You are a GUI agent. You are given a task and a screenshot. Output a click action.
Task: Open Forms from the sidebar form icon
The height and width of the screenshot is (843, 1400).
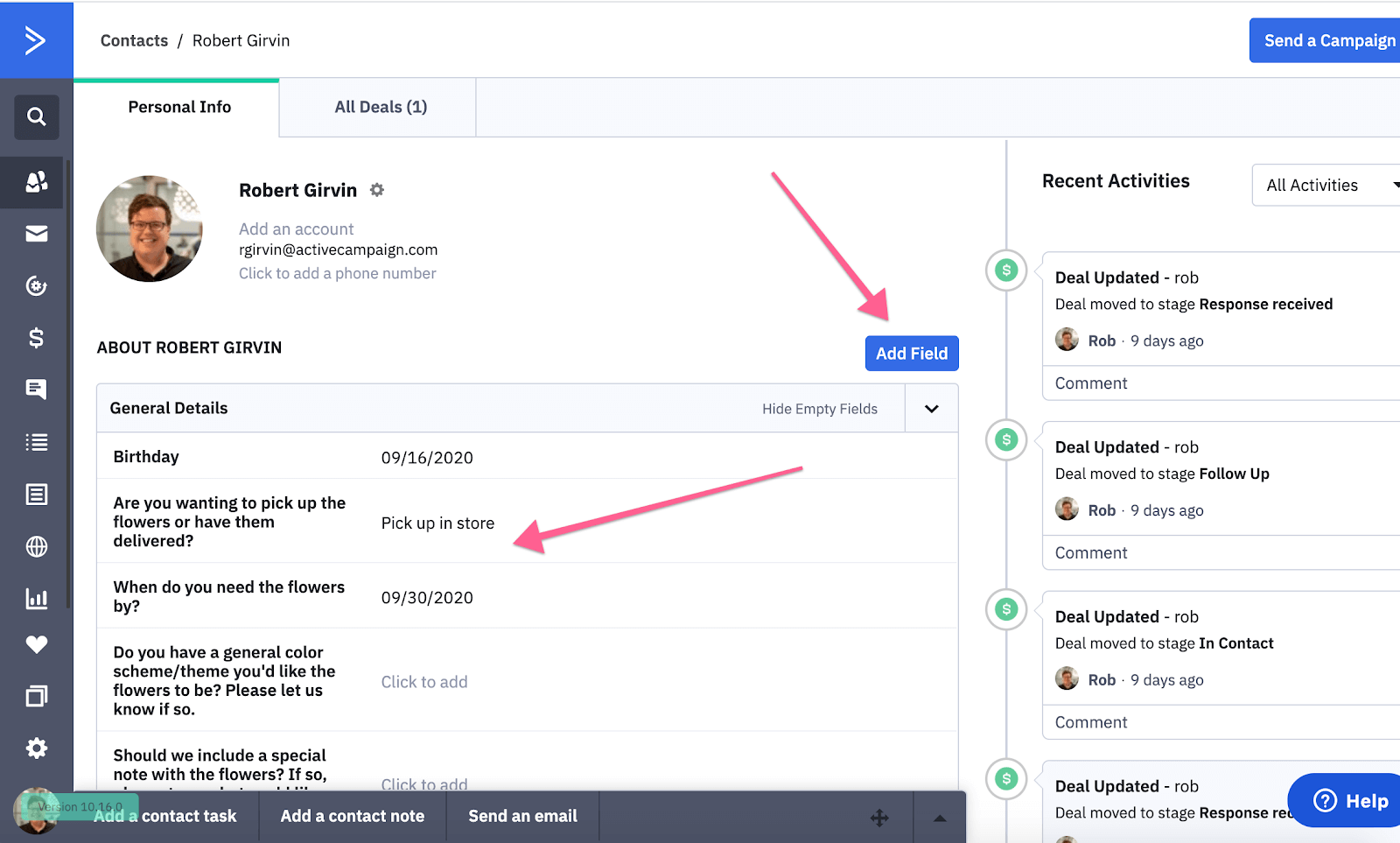[37, 495]
